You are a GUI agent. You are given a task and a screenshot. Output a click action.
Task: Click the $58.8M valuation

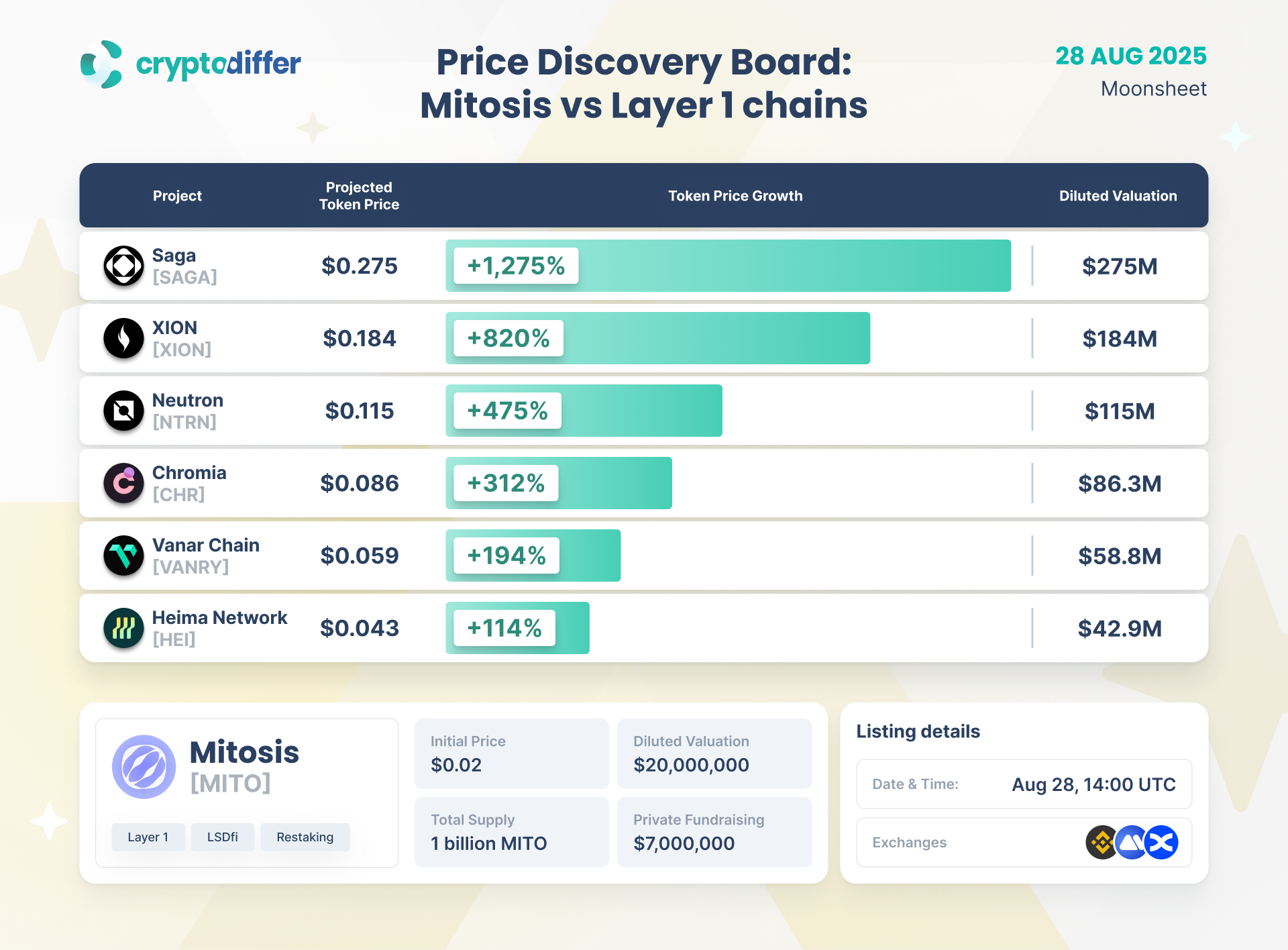pyautogui.click(x=1120, y=556)
